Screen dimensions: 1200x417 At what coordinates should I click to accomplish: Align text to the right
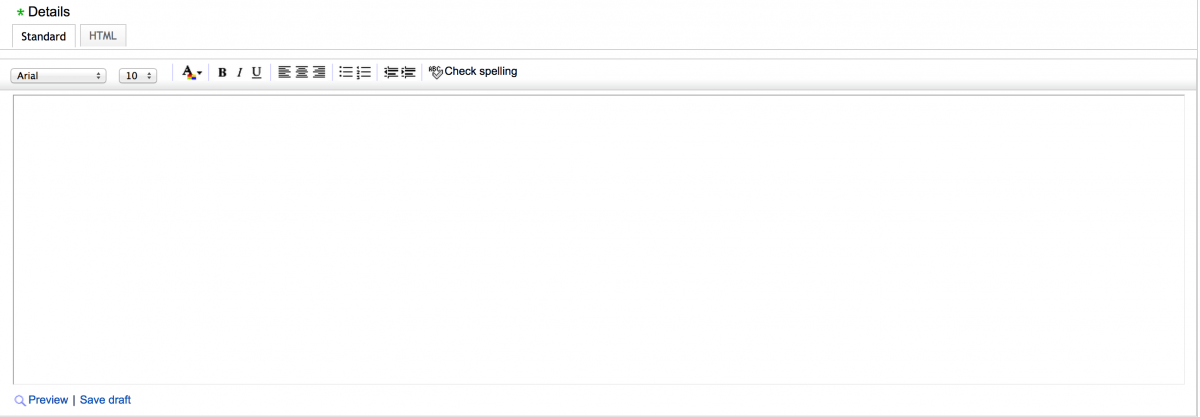pyautogui.click(x=319, y=73)
